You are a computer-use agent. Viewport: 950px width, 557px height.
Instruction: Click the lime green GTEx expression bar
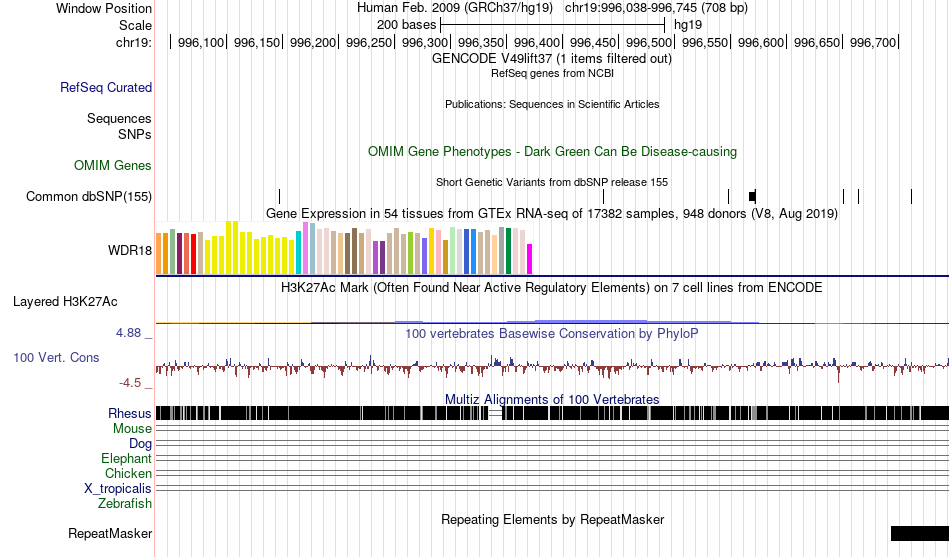pos(410,253)
